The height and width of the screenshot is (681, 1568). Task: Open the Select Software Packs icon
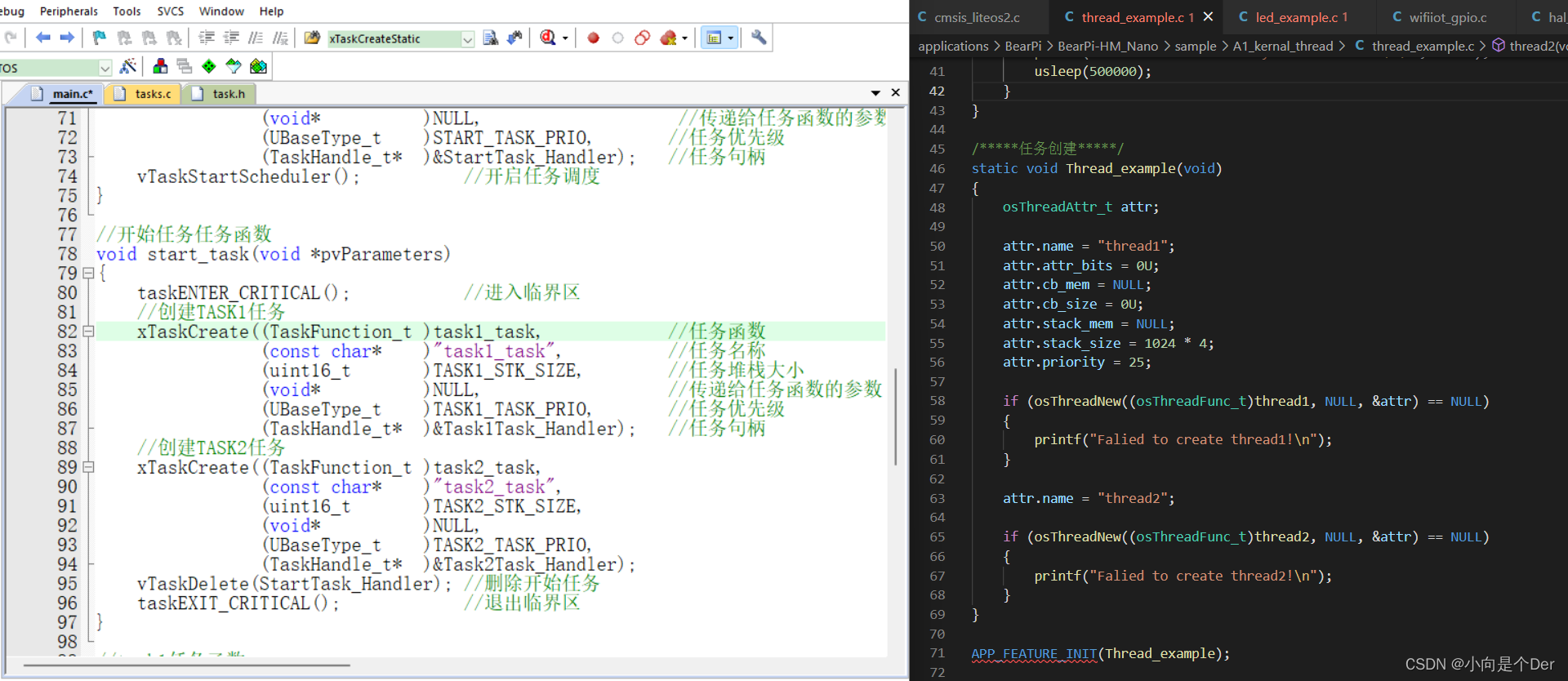pyautogui.click(x=234, y=66)
